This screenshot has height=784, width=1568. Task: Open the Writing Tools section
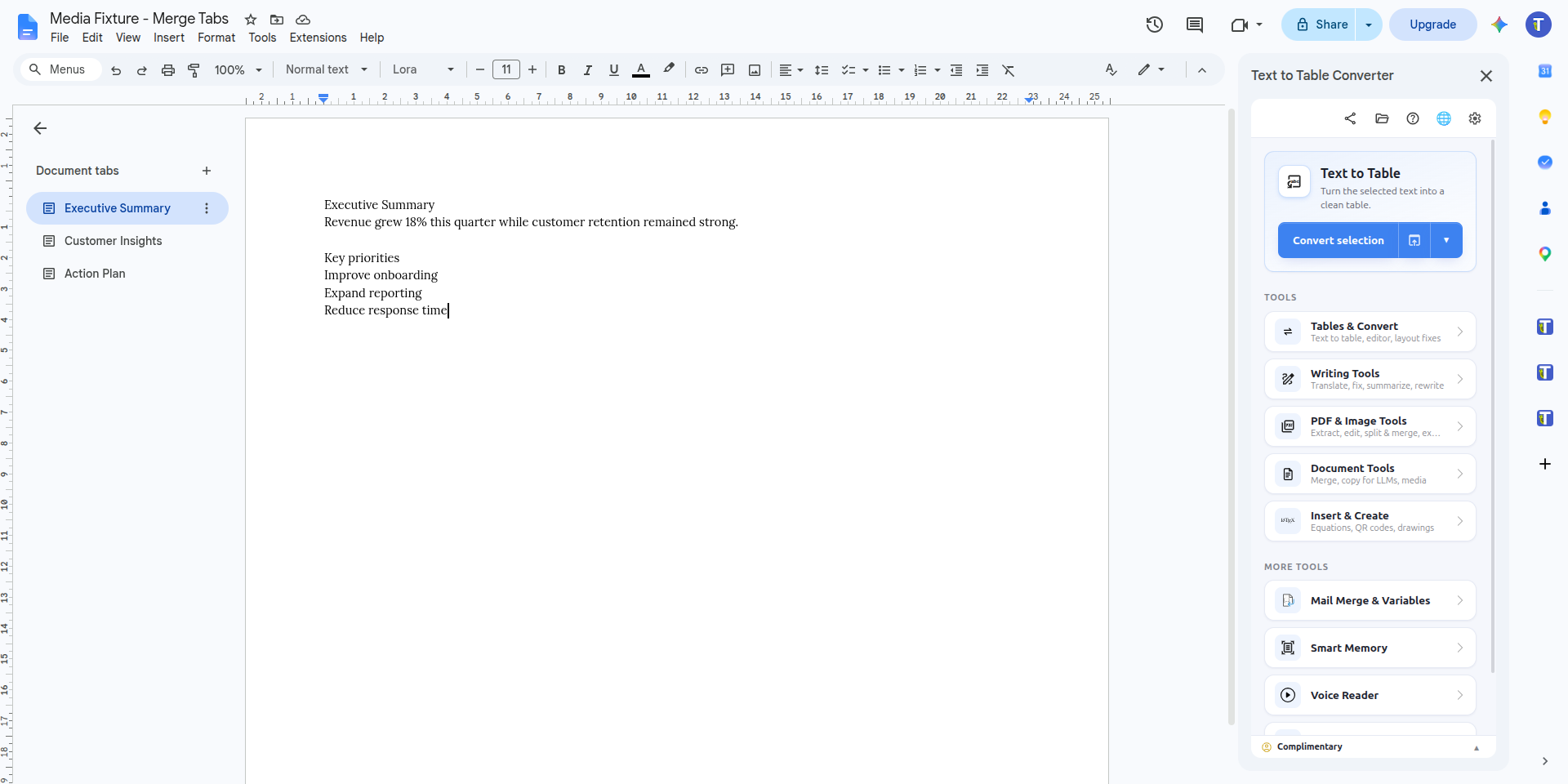coord(1370,379)
